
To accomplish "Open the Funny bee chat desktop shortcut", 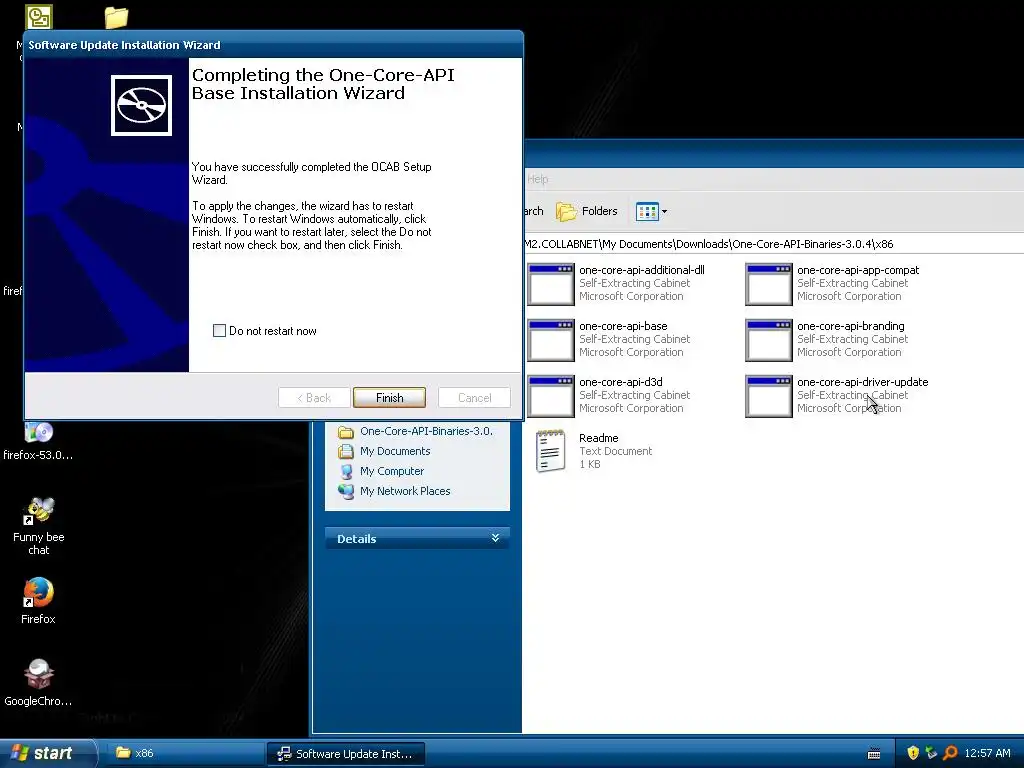I will pyautogui.click(x=39, y=526).
